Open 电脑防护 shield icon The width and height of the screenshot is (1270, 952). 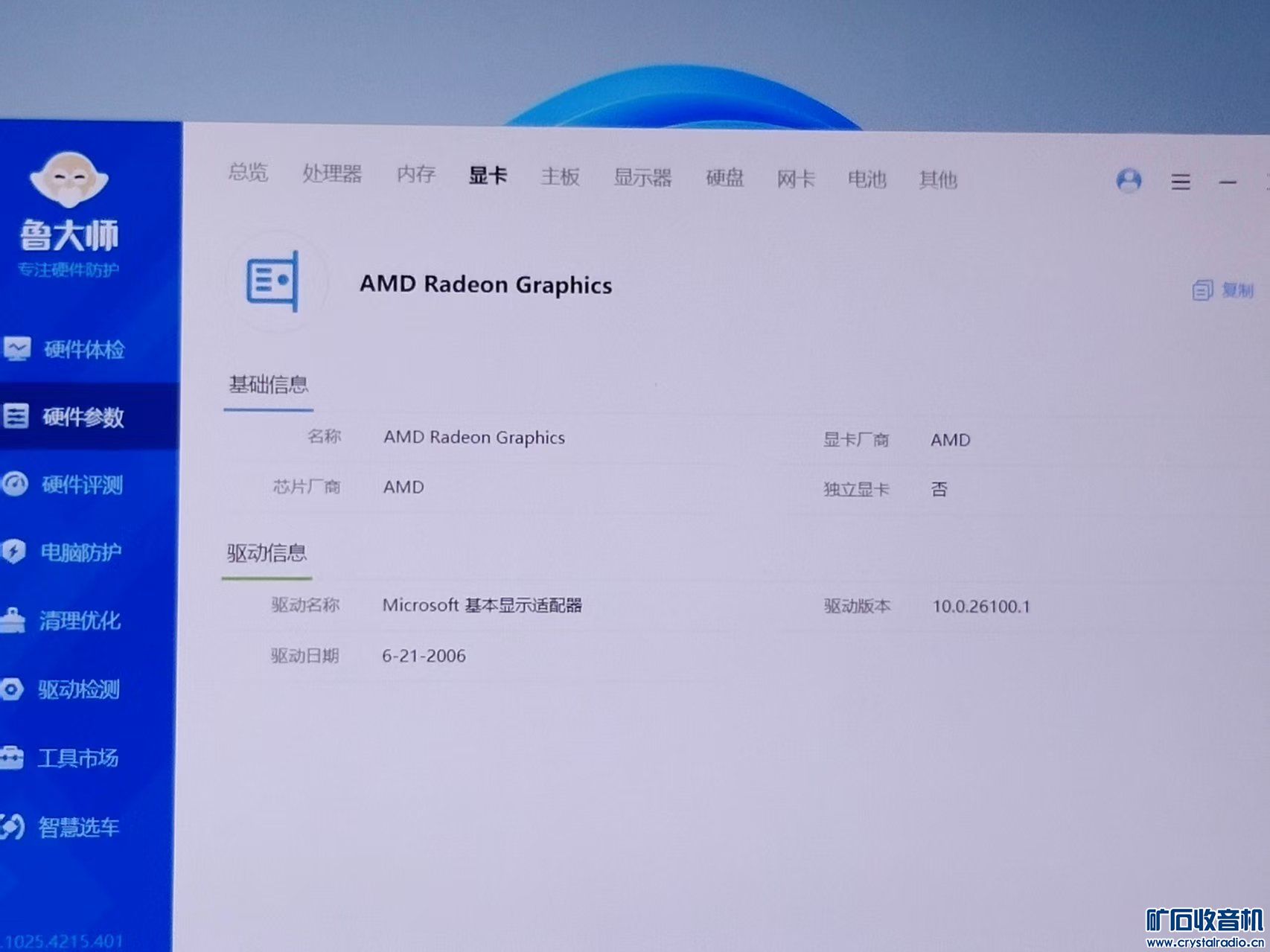tap(13, 551)
